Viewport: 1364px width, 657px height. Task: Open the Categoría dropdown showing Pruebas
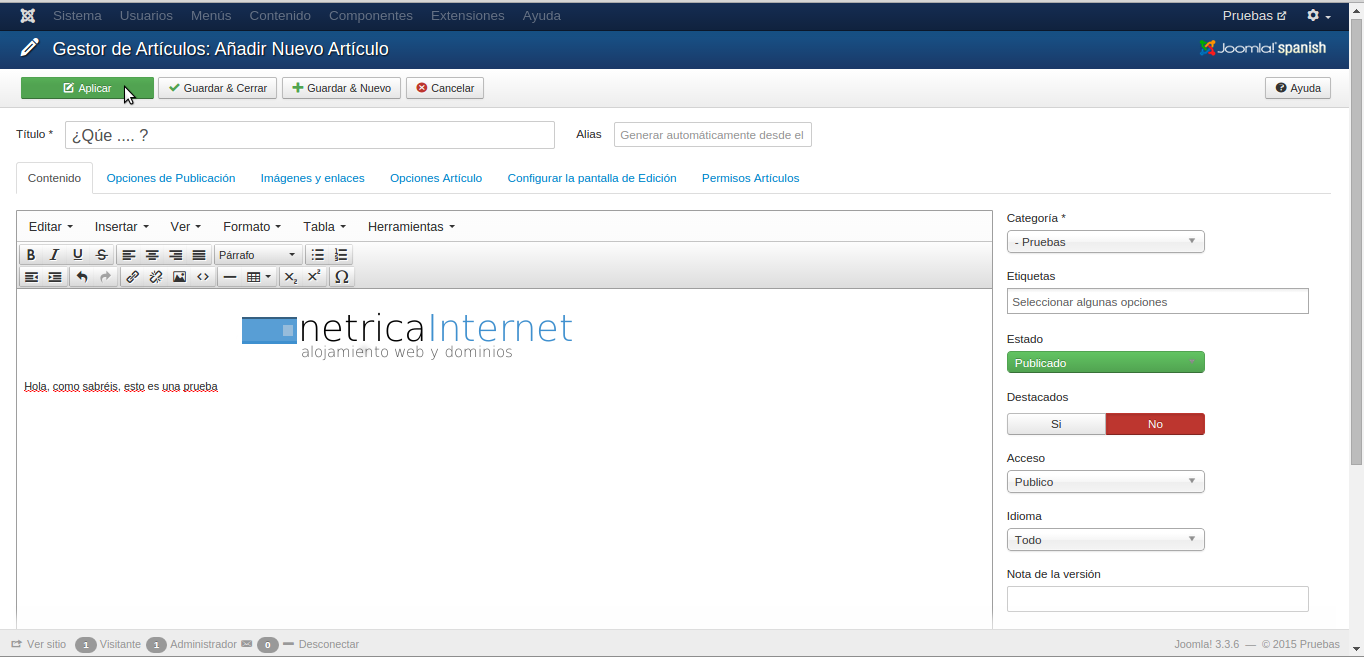[x=1105, y=242]
